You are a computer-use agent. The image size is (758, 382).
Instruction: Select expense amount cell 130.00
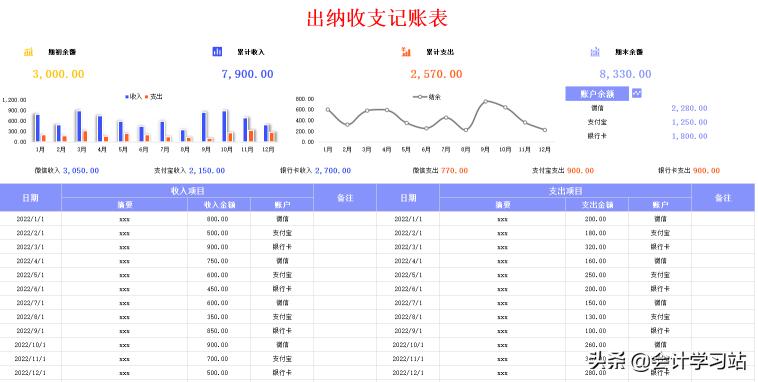point(596,317)
